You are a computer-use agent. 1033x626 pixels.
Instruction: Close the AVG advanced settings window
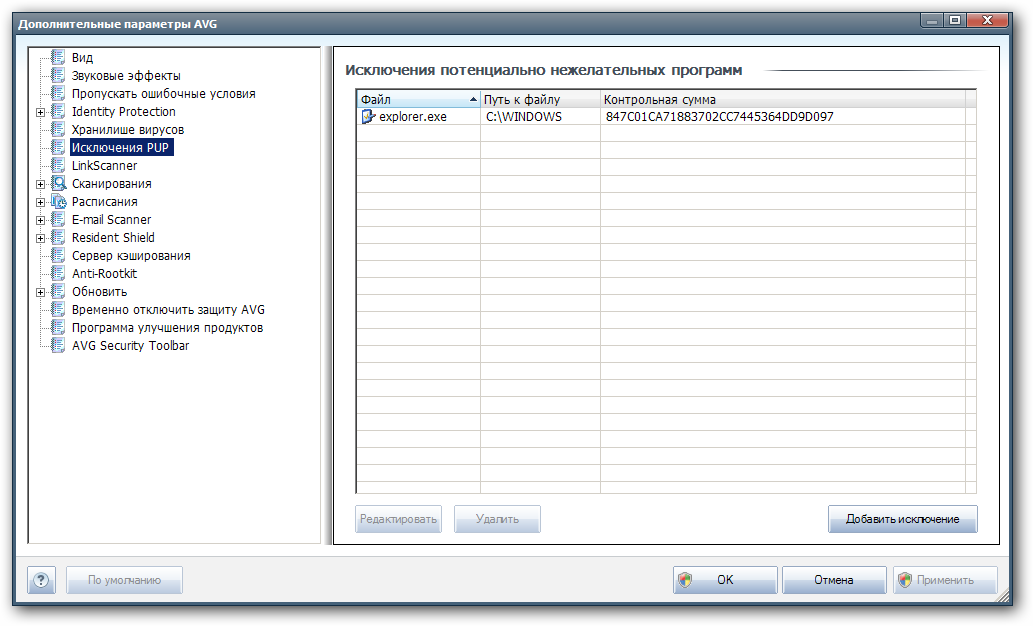coord(987,20)
